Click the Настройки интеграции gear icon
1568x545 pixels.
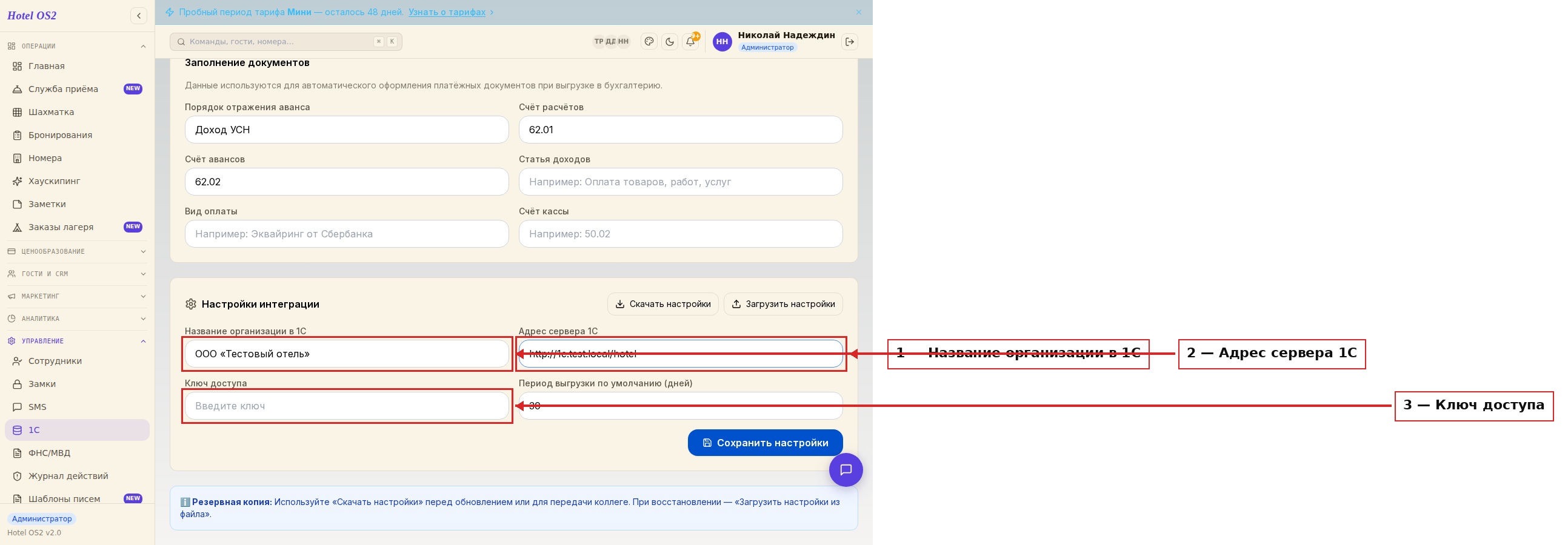pos(190,304)
